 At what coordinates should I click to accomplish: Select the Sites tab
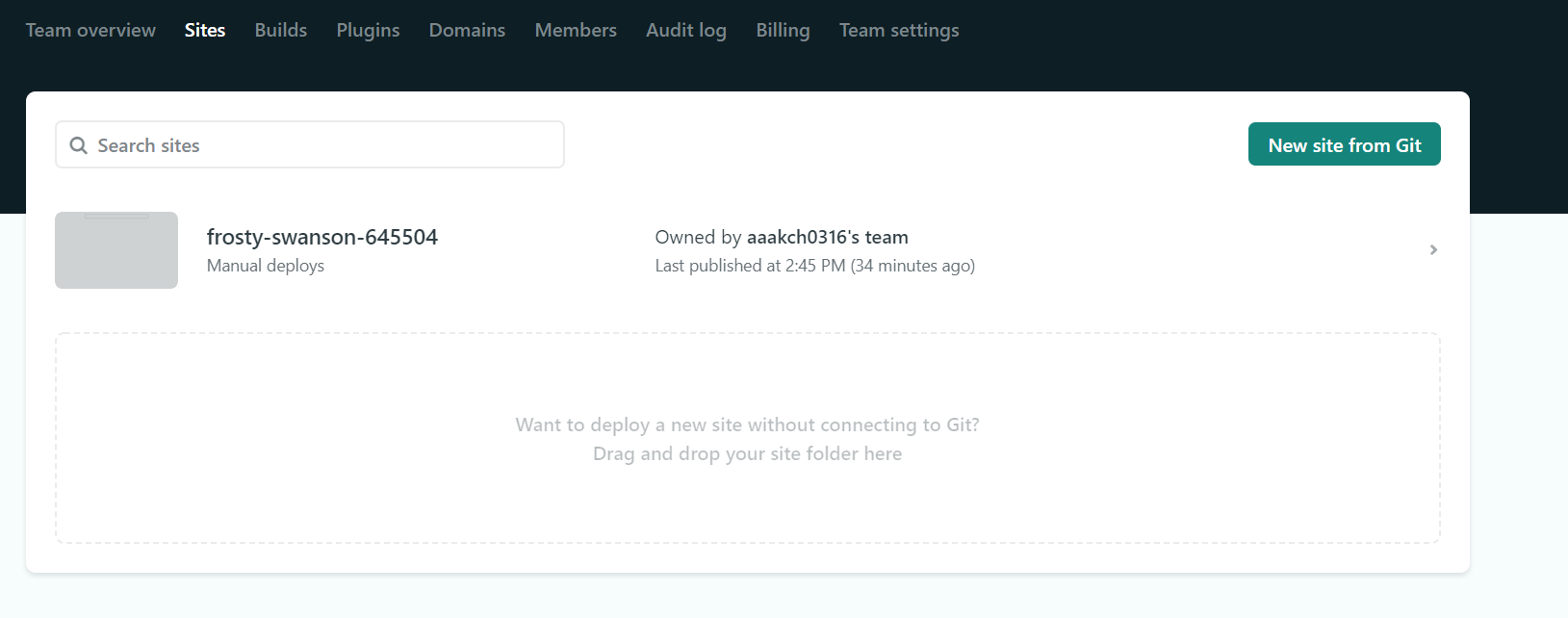point(205,30)
